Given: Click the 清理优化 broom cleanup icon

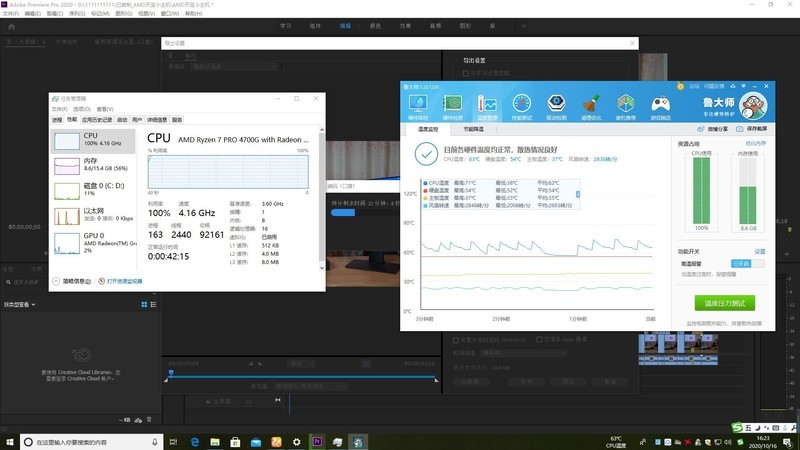Looking at the screenshot, I should click(592, 107).
